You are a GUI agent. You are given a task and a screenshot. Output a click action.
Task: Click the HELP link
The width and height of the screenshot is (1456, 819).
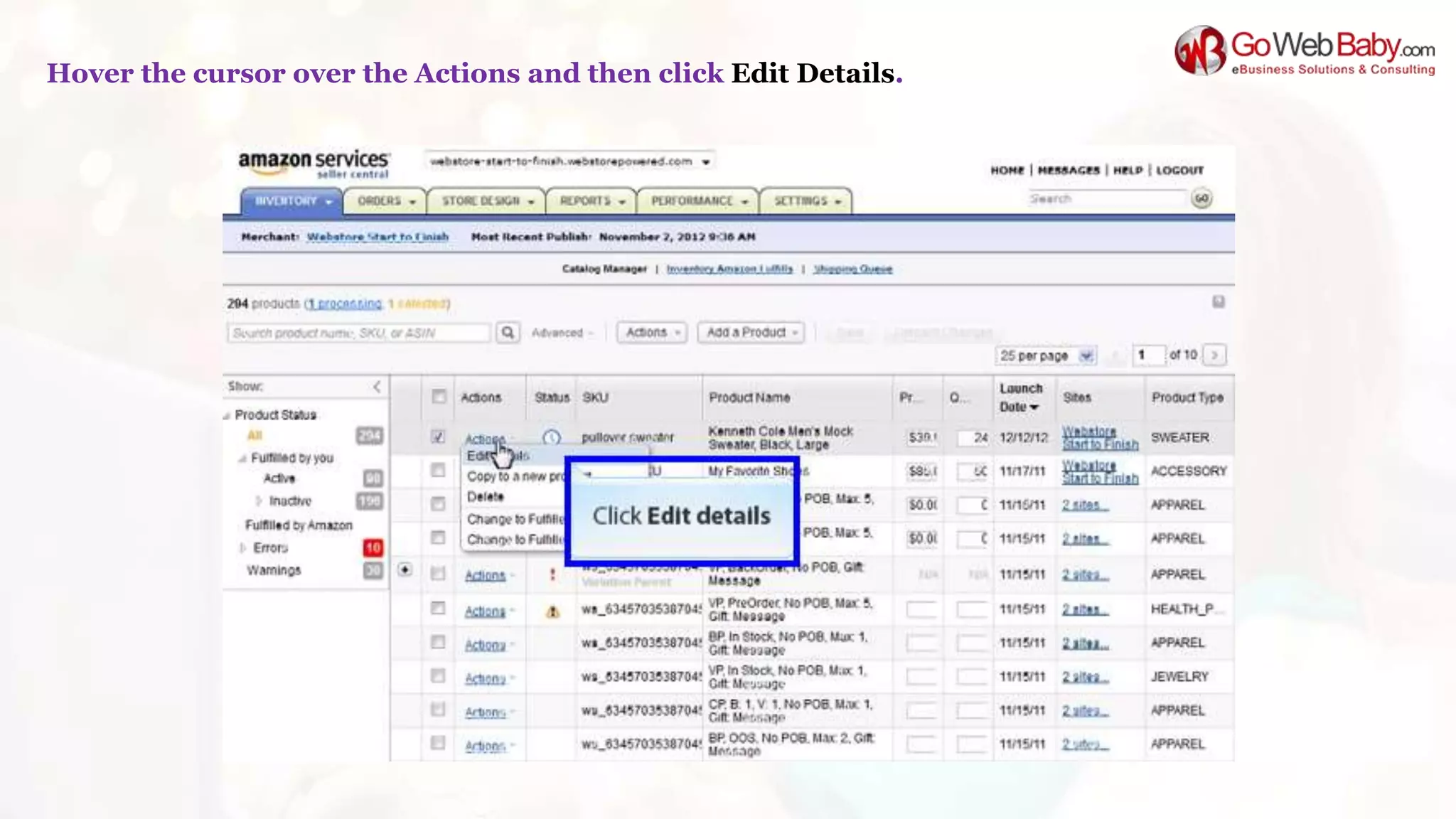(1128, 171)
